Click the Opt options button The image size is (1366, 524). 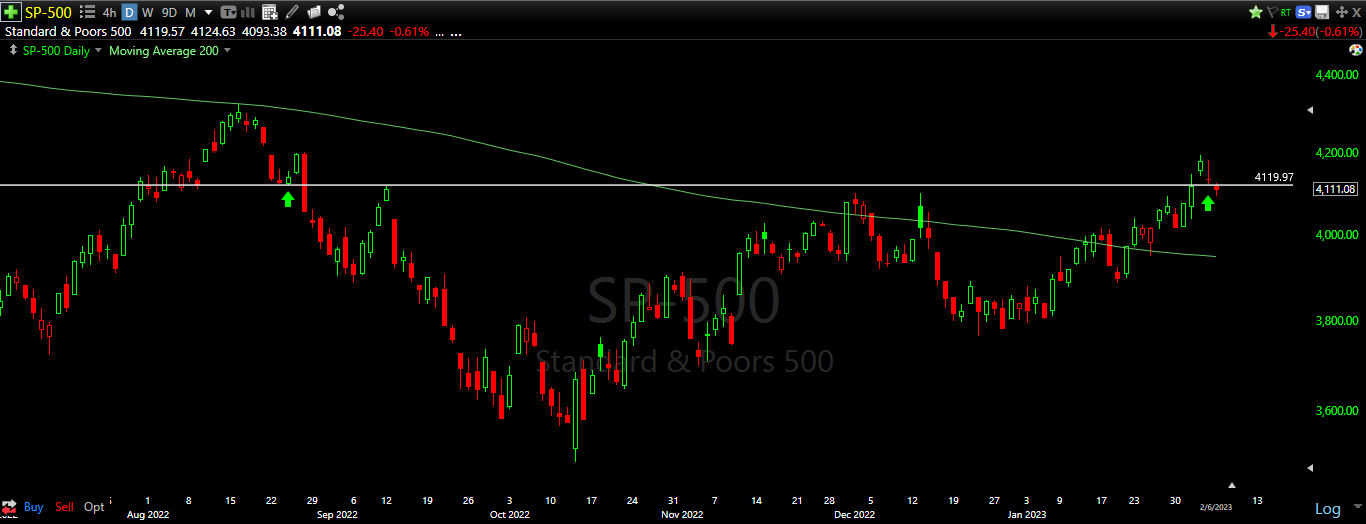click(94, 507)
